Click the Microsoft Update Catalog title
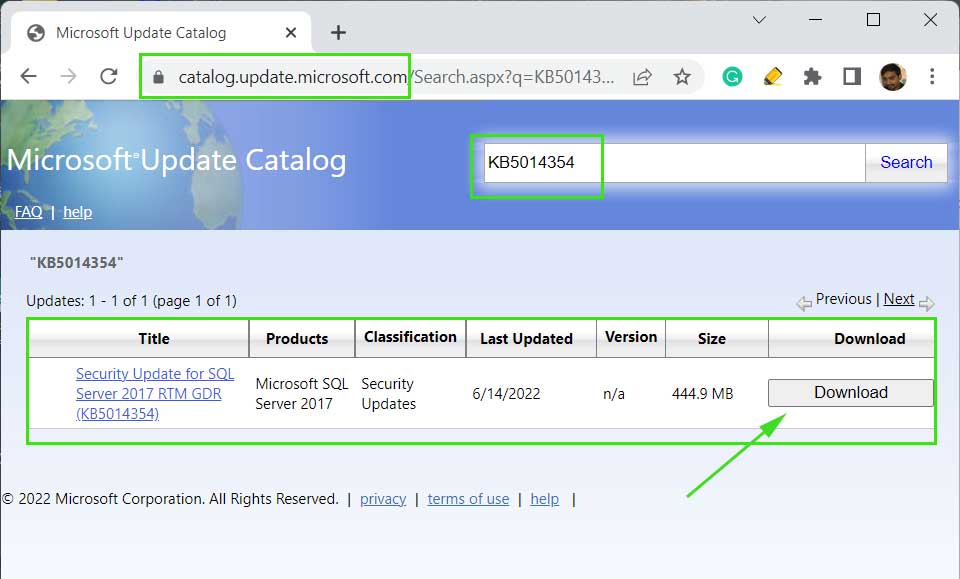960x579 pixels. click(176, 160)
